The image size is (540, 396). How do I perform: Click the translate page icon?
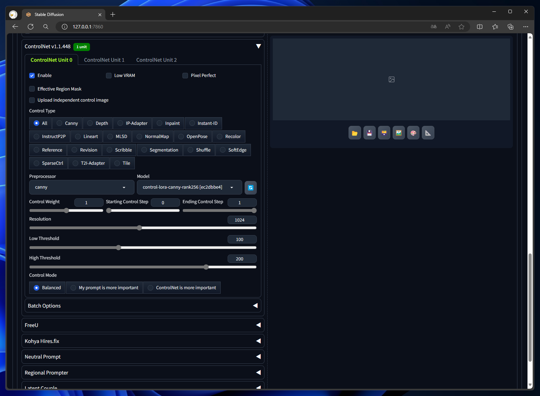[434, 27]
